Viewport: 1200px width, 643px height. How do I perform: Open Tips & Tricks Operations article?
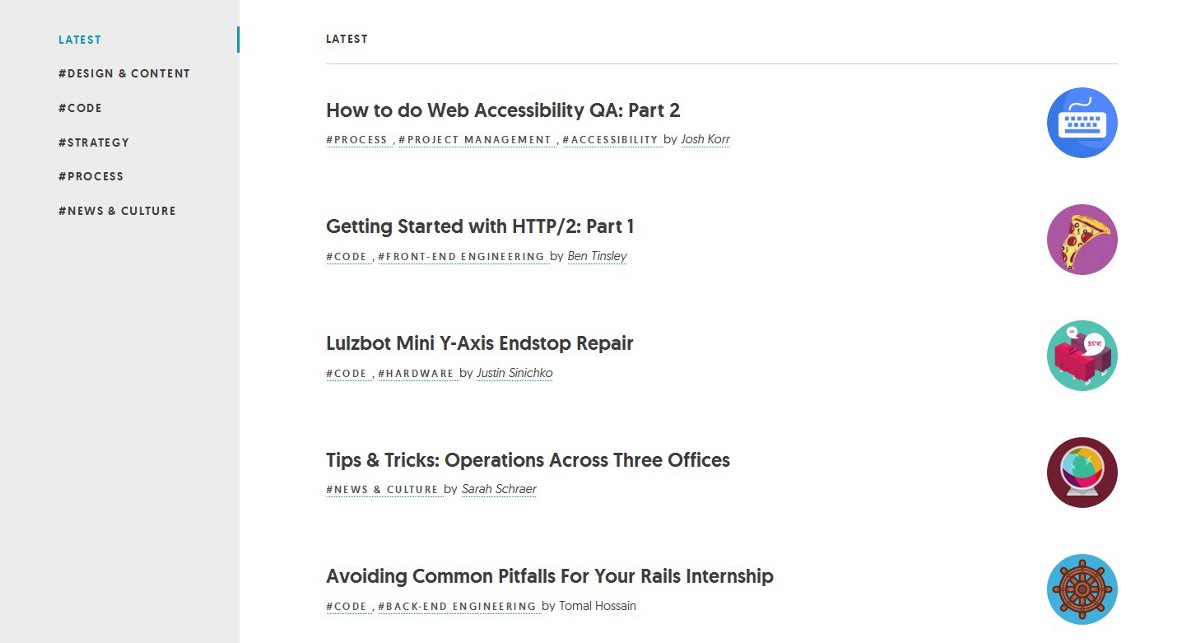pyautogui.click(x=528, y=461)
